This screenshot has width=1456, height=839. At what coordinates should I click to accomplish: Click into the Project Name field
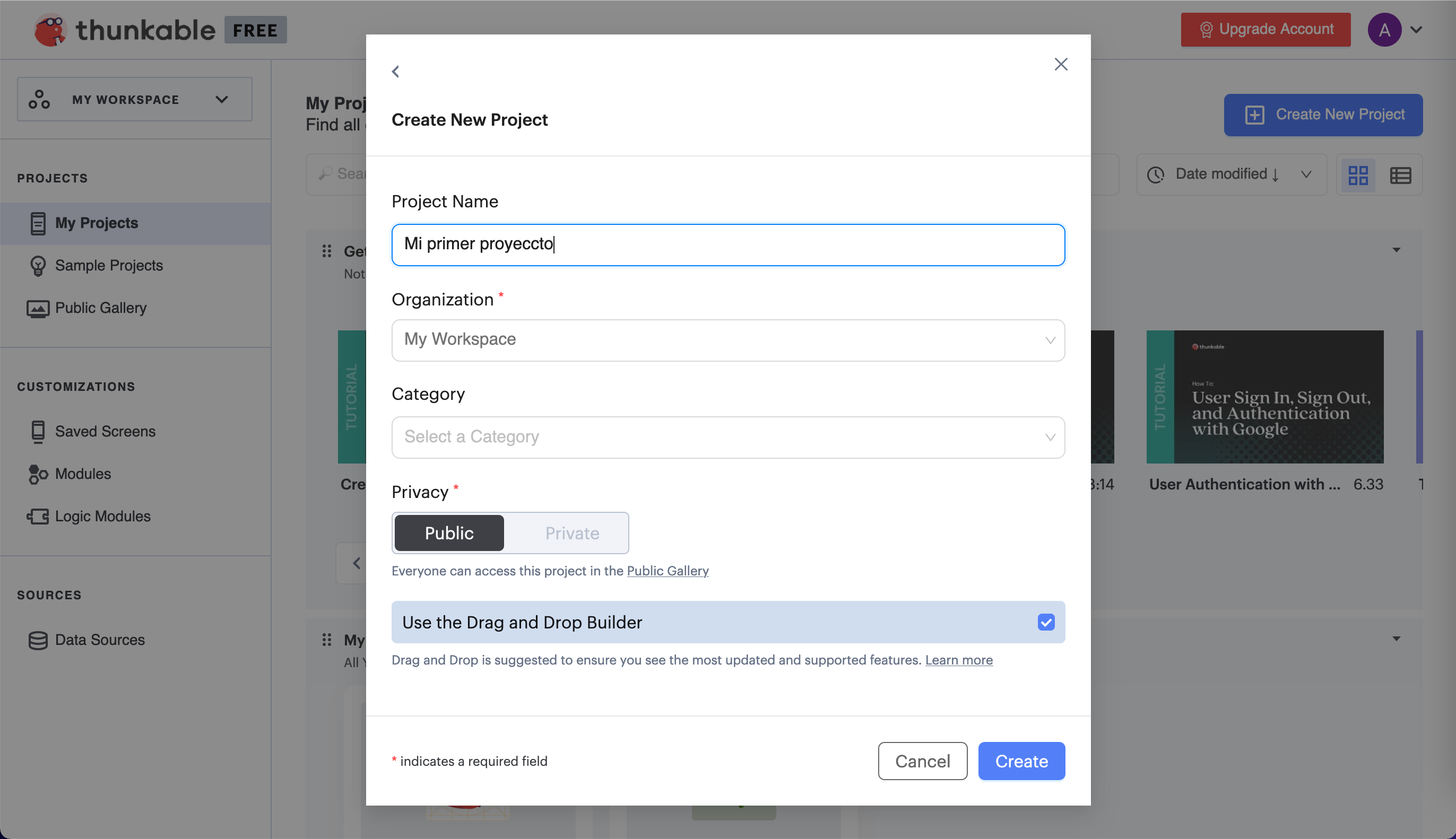pos(727,245)
